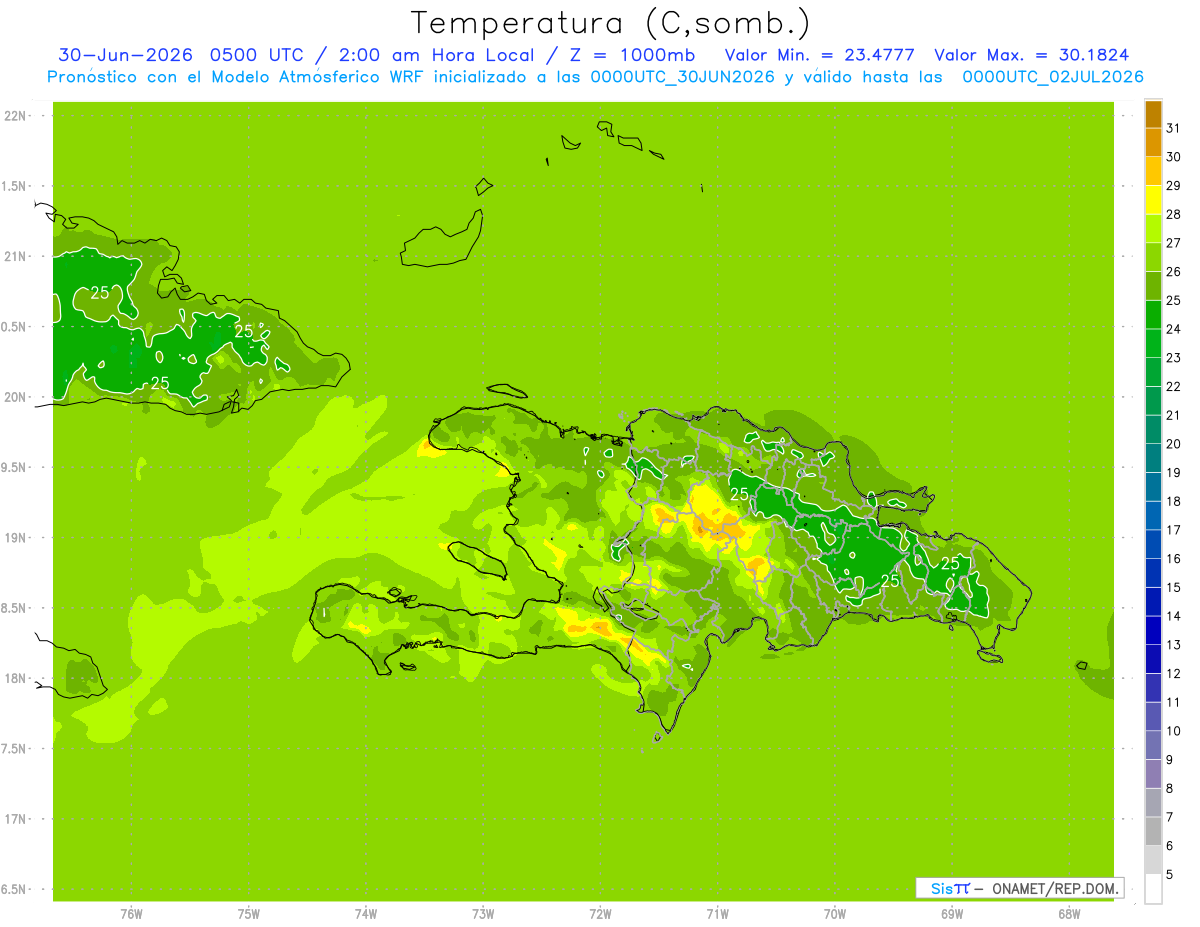Pick the blue swatch between 16 and 17
Viewport: 1200px width, 927px height.
pos(1153,545)
